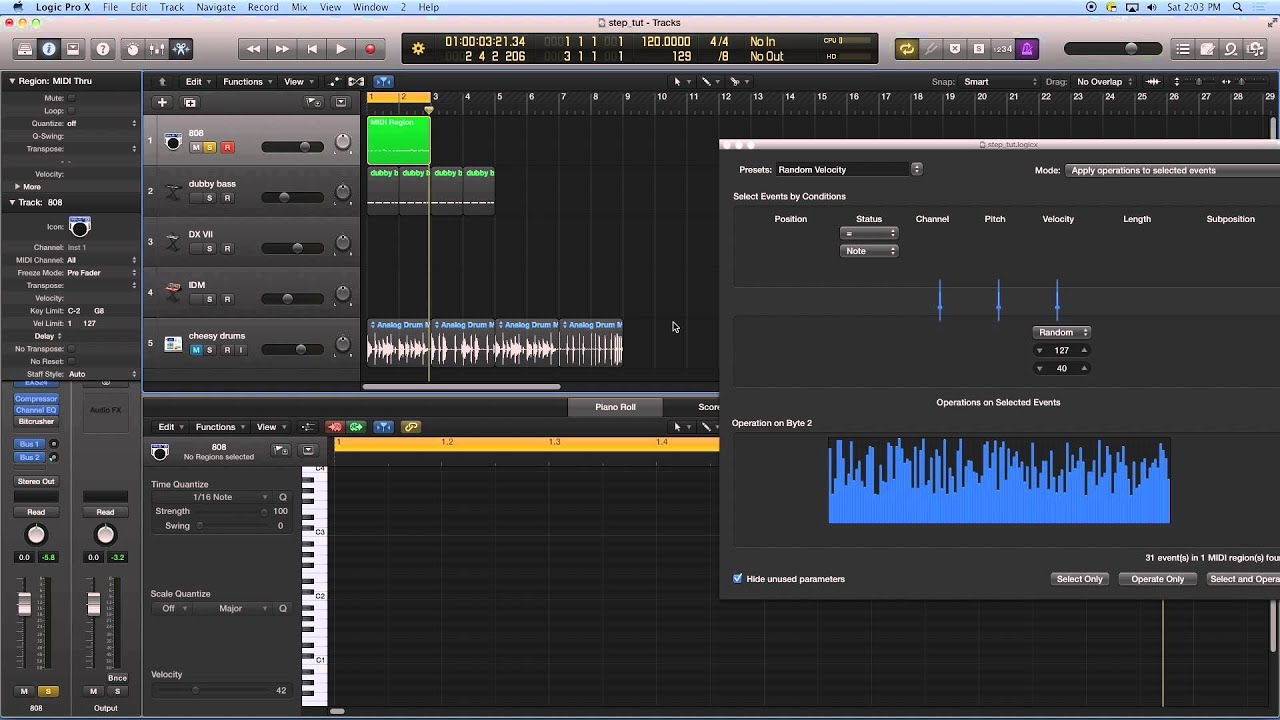Viewport: 1280px width, 720px height.
Task: Open the List Editors icon
Action: (1183, 49)
